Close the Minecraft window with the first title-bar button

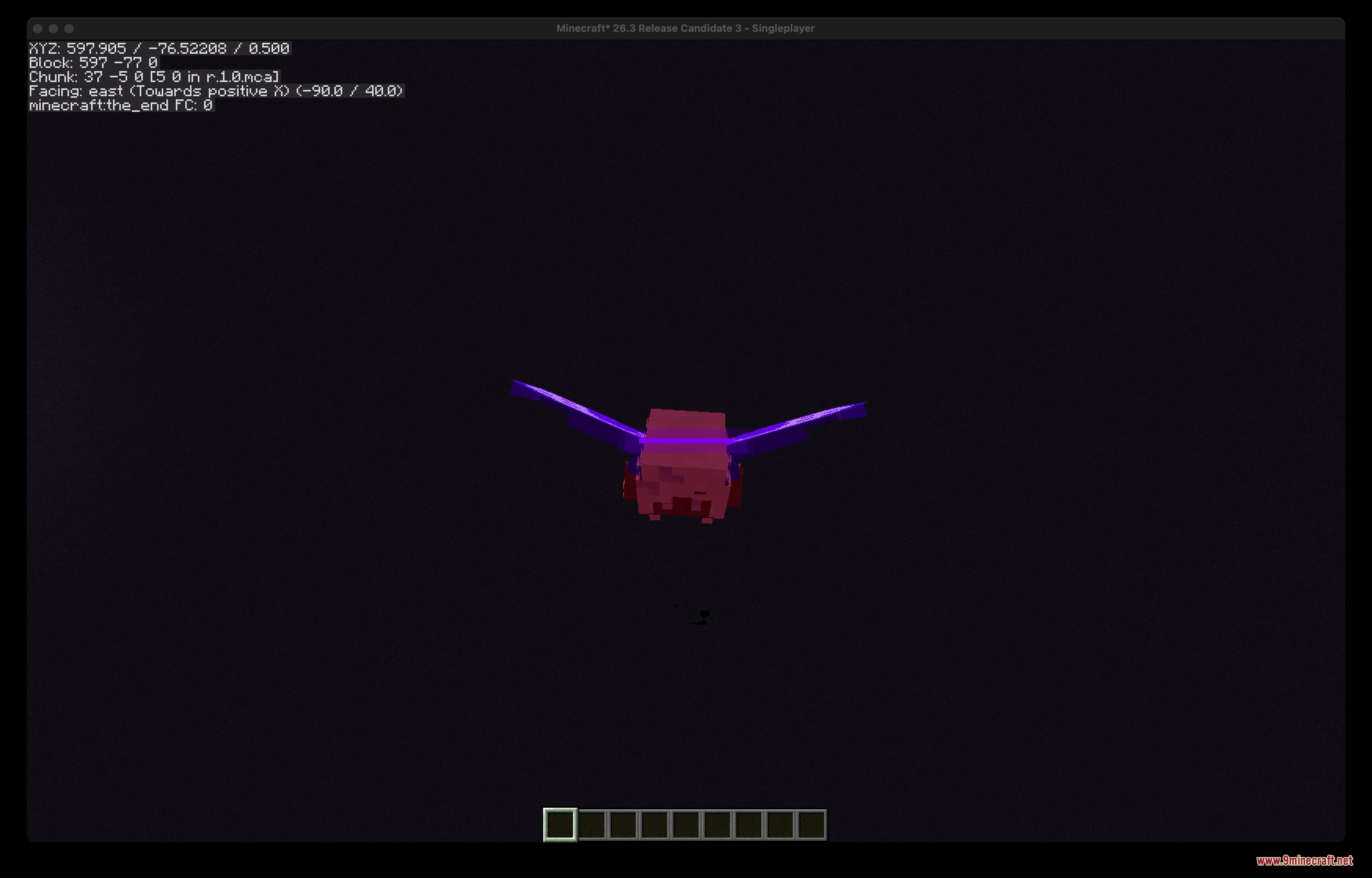click(38, 29)
